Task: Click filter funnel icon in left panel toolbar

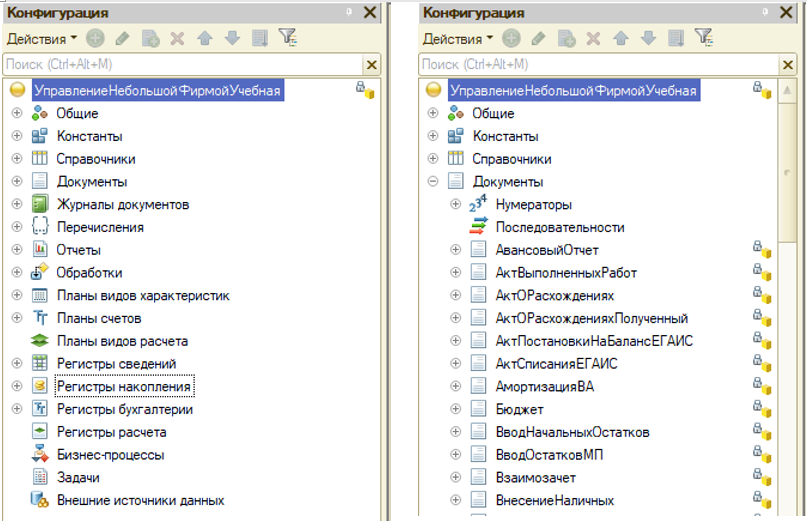Action: (x=288, y=37)
